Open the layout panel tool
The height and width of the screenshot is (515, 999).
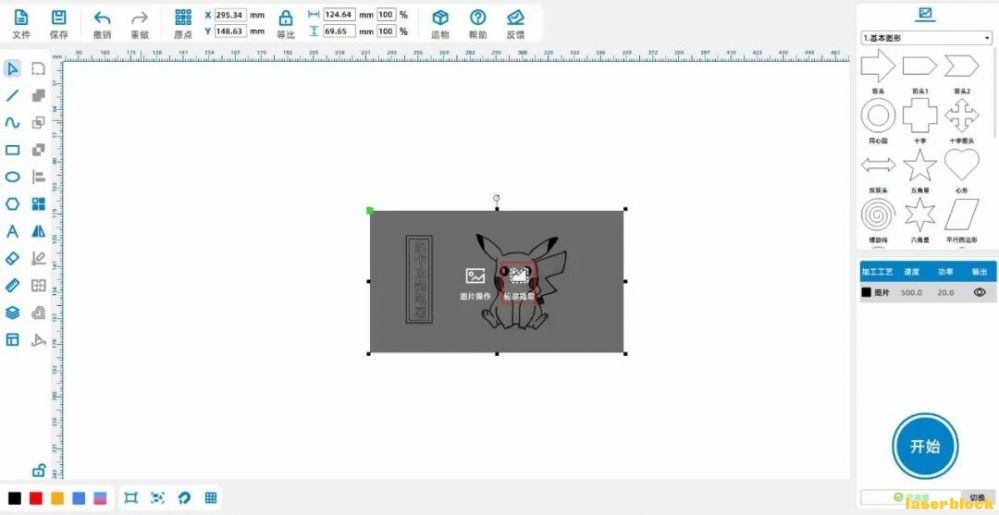pos(13,339)
